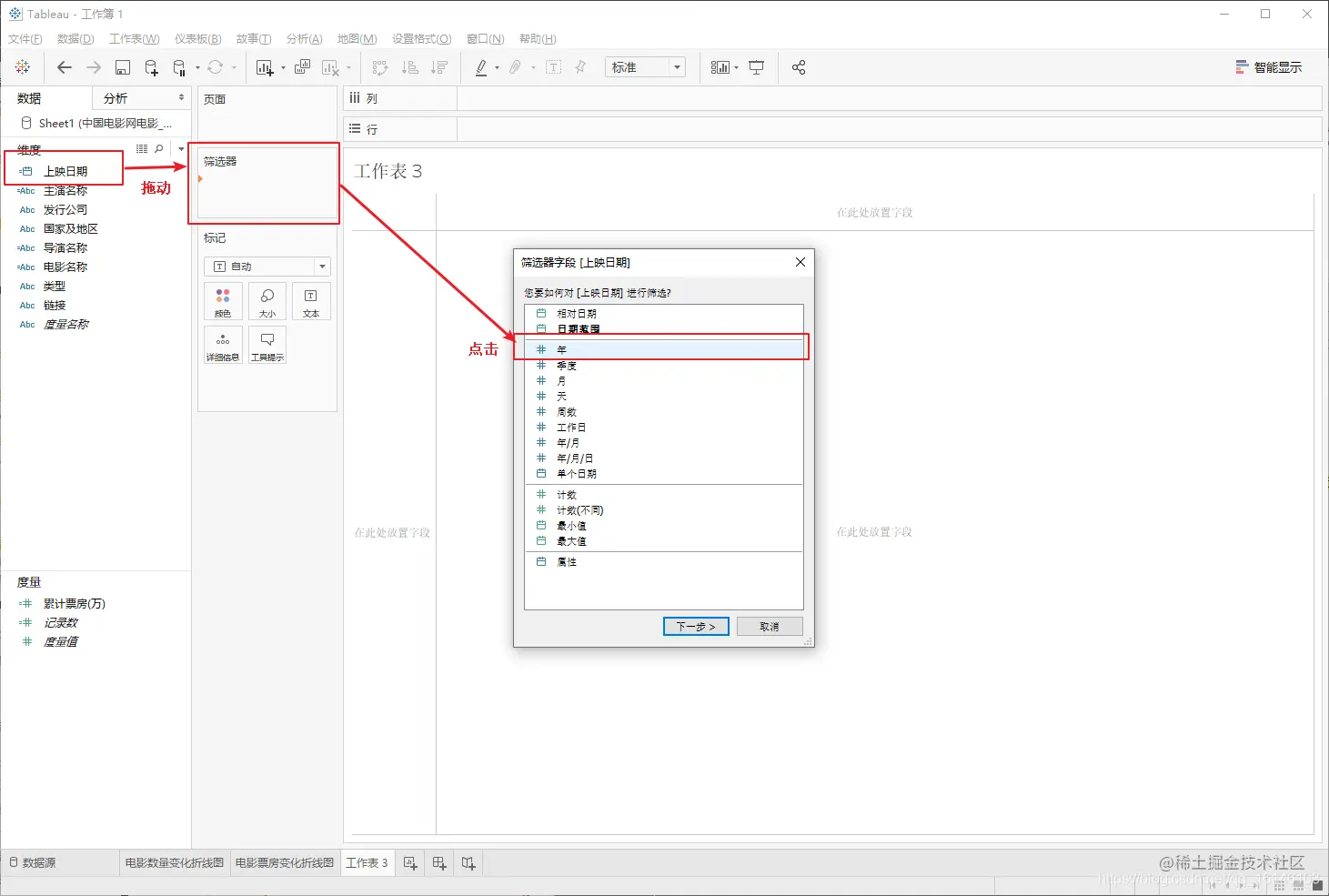Screen dimensions: 1329x896
Task: Open the marks type 自动 dropdown
Action: pos(267,267)
